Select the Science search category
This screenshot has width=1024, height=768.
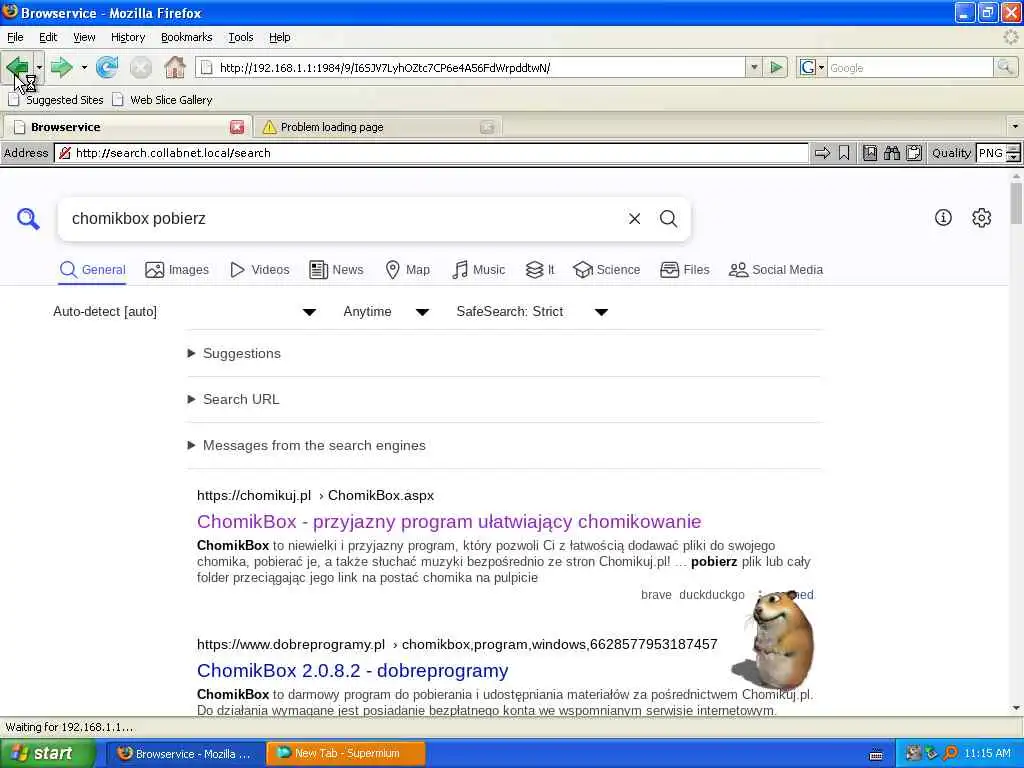[x=607, y=270]
